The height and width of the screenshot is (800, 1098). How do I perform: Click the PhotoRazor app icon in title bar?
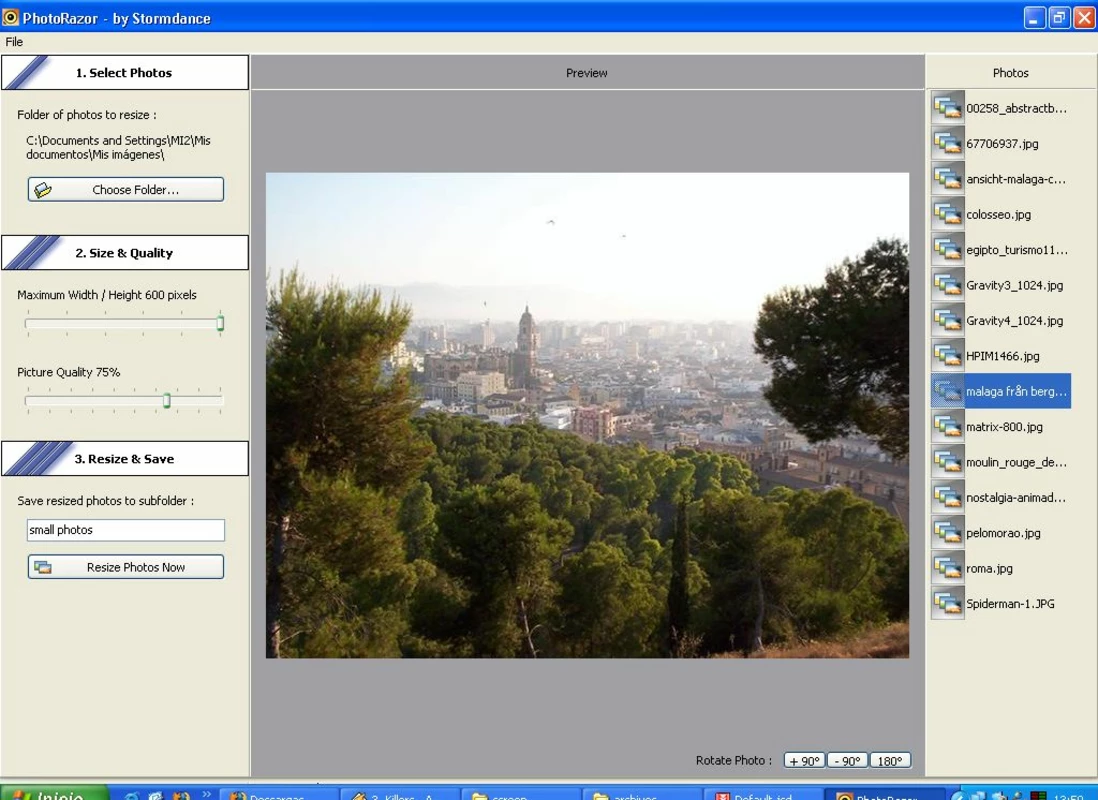tap(10, 18)
